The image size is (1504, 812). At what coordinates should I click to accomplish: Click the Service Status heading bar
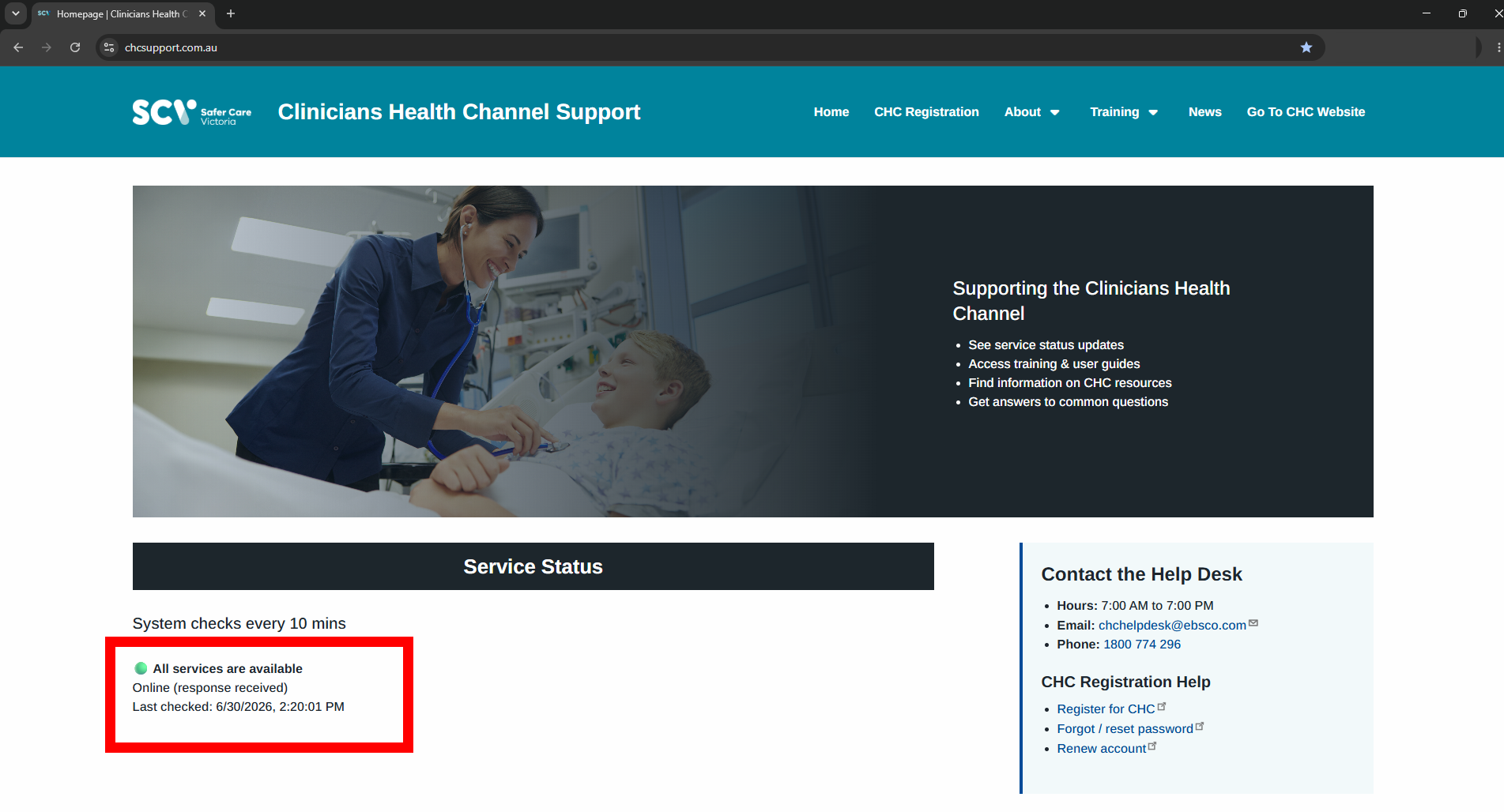(x=533, y=566)
